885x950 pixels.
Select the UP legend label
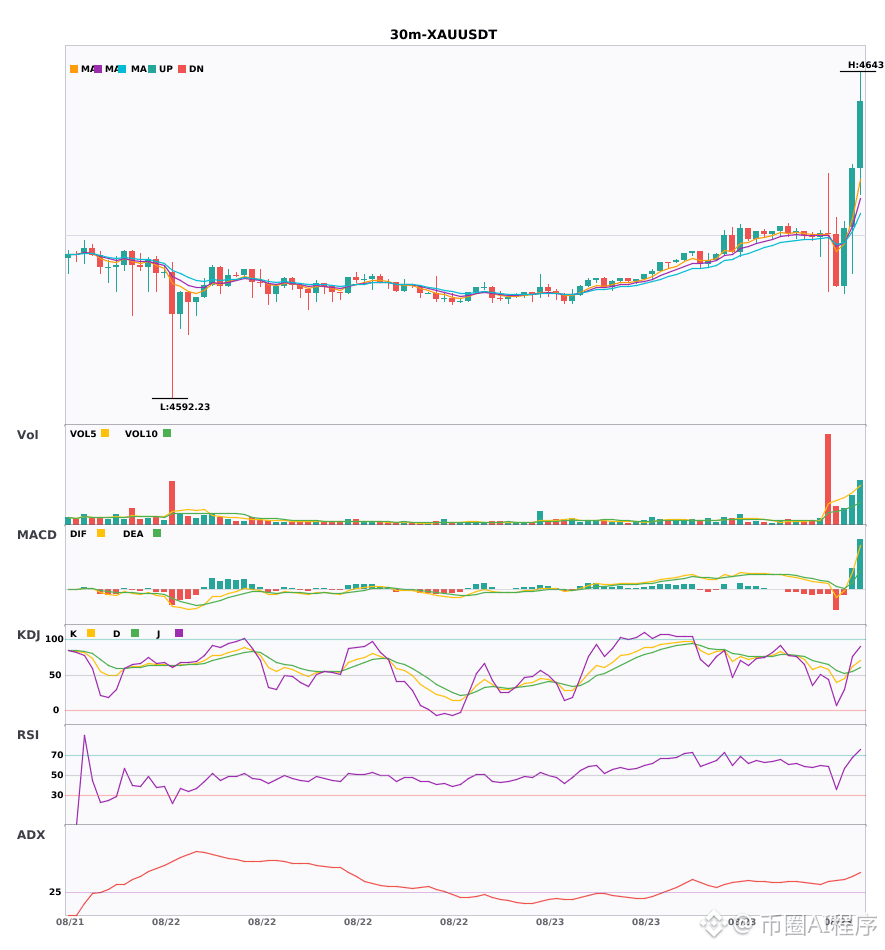166,69
